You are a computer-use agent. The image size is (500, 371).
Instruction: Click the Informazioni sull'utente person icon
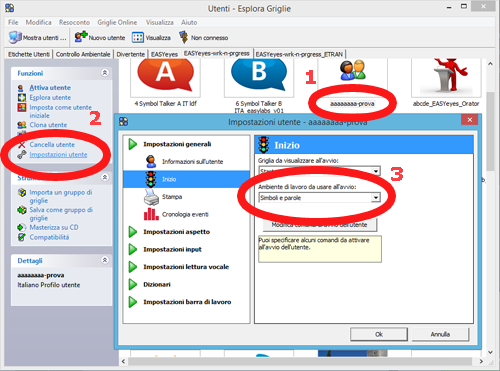151,161
